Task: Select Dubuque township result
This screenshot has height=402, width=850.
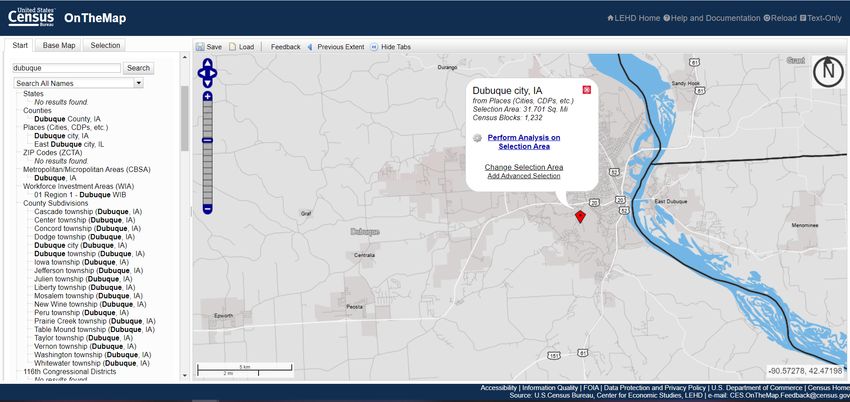Action: (89, 254)
